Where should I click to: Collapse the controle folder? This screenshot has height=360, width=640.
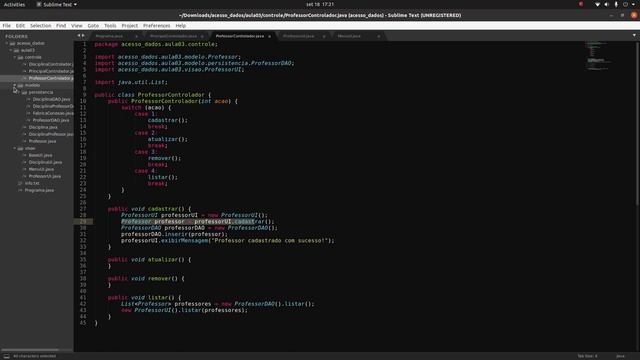tap(15, 57)
